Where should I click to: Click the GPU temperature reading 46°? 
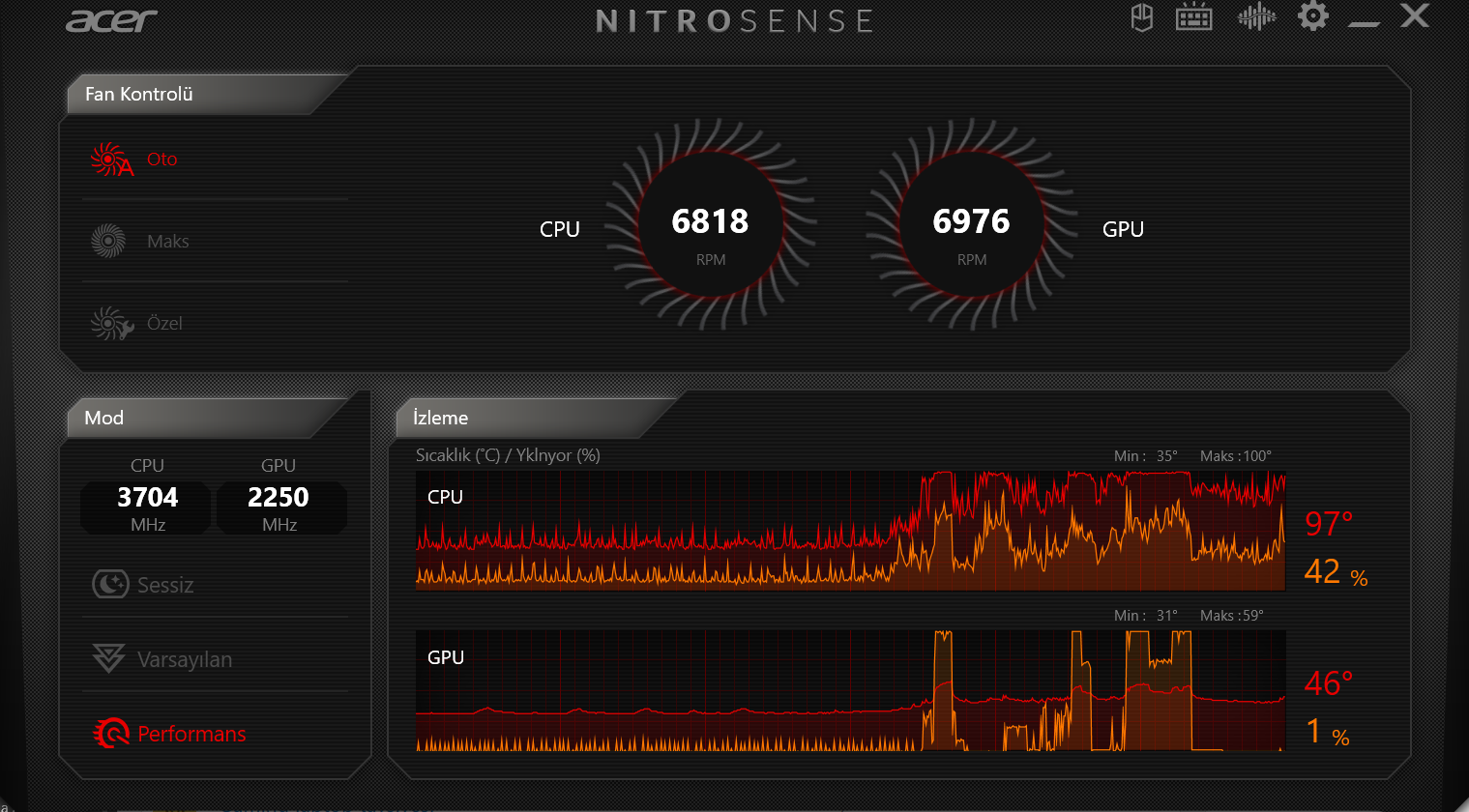1329,683
